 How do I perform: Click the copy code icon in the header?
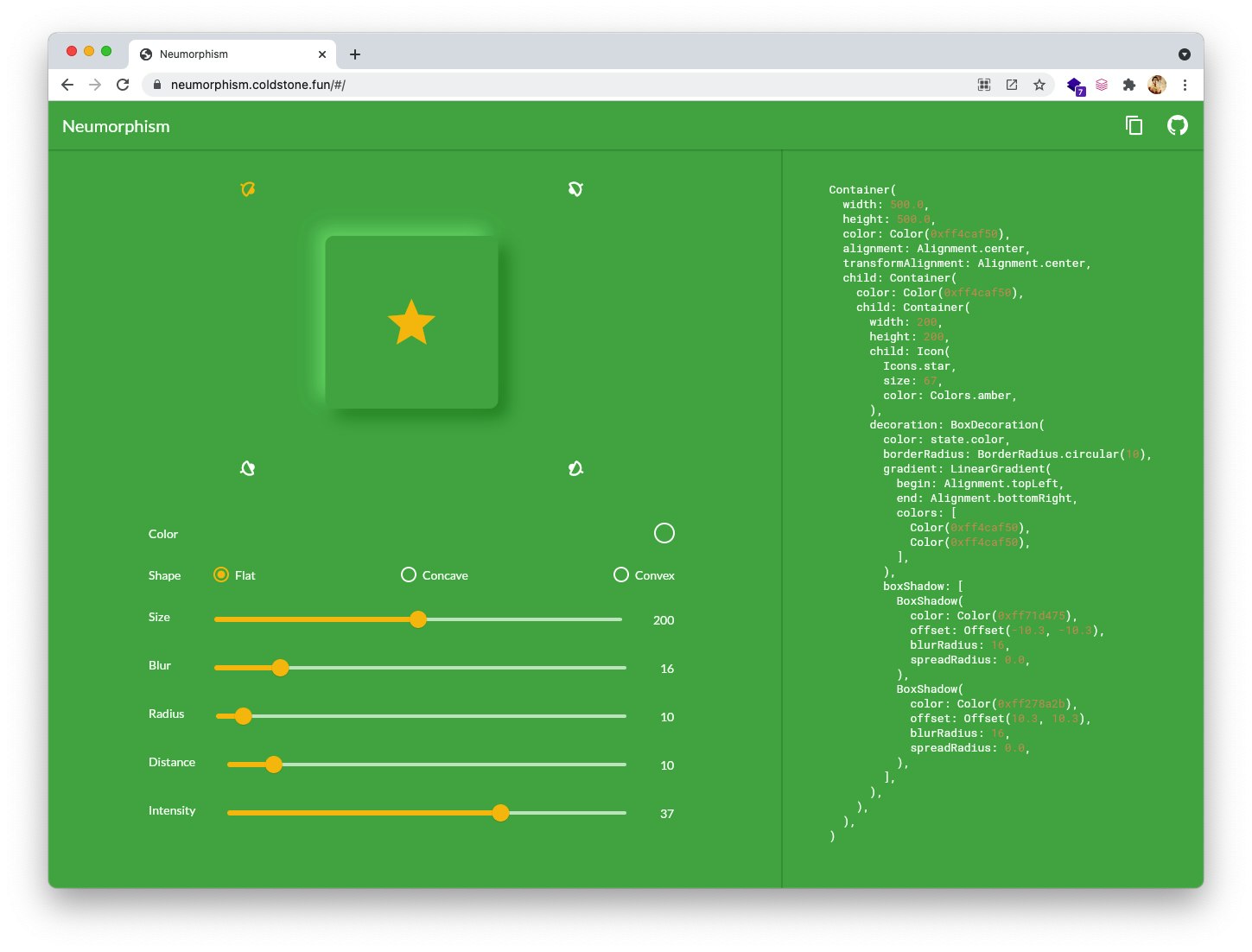coord(1134,125)
